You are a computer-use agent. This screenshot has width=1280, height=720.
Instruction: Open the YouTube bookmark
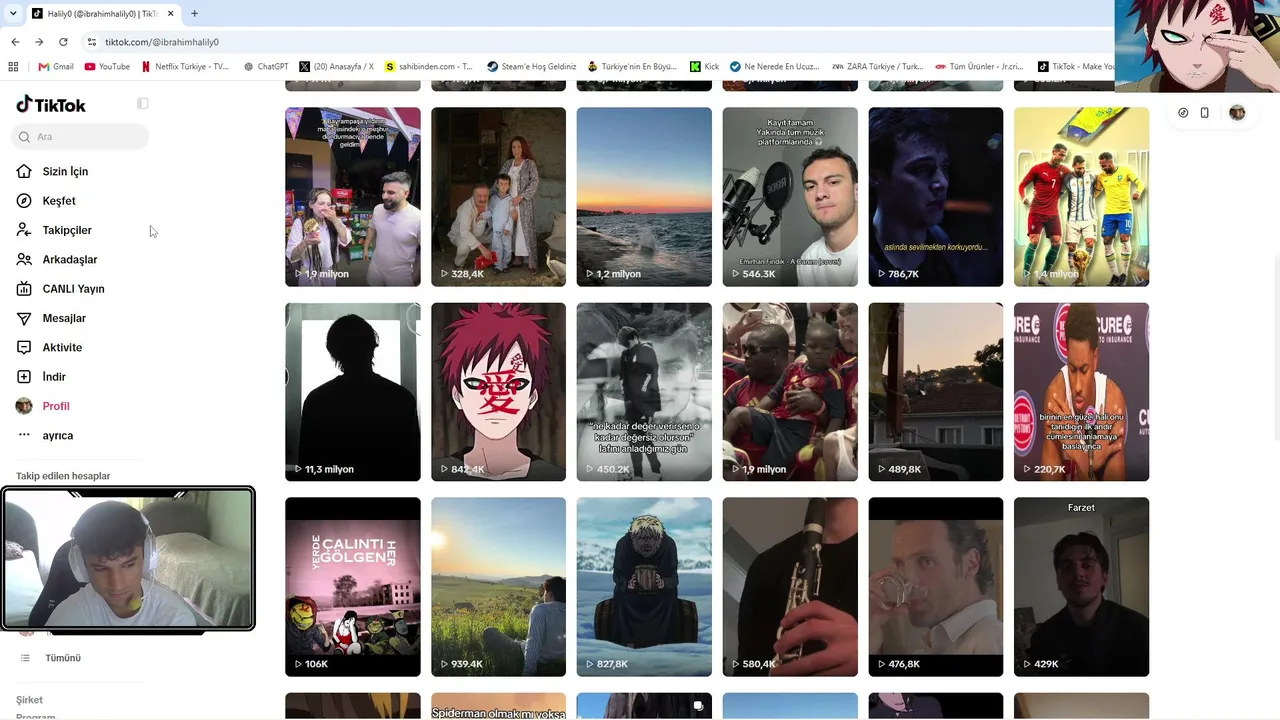point(107,67)
